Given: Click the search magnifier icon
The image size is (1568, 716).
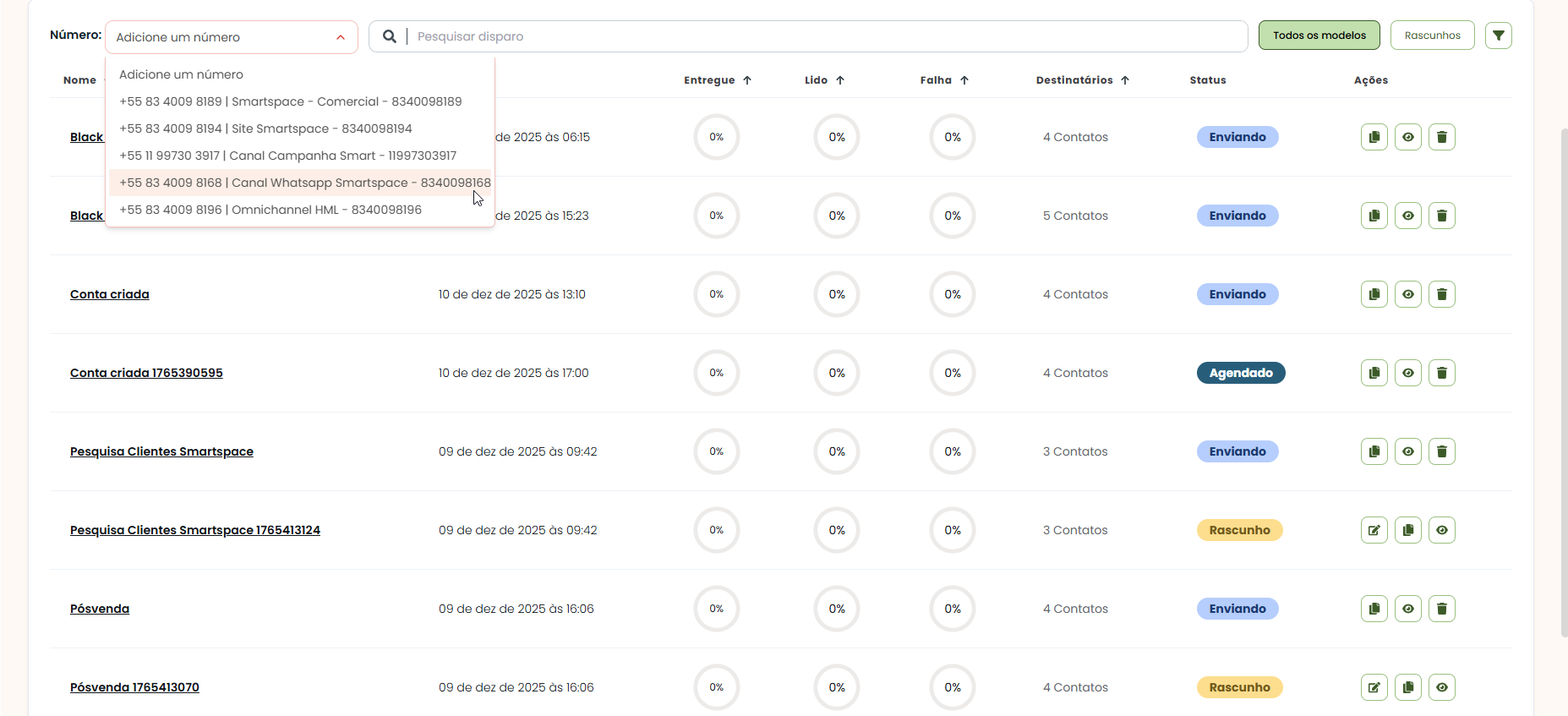Looking at the screenshot, I should click(x=389, y=36).
